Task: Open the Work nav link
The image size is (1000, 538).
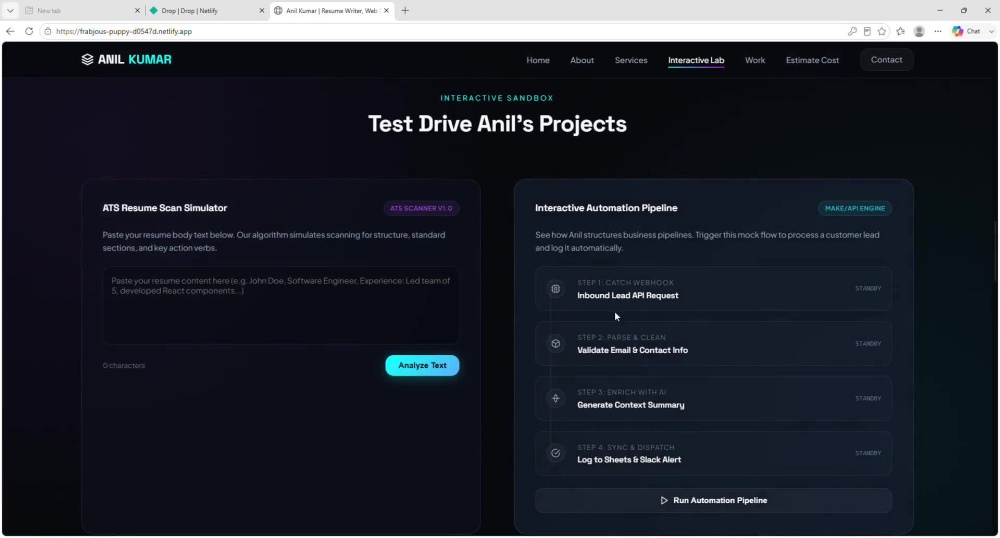Action: pyautogui.click(x=755, y=60)
